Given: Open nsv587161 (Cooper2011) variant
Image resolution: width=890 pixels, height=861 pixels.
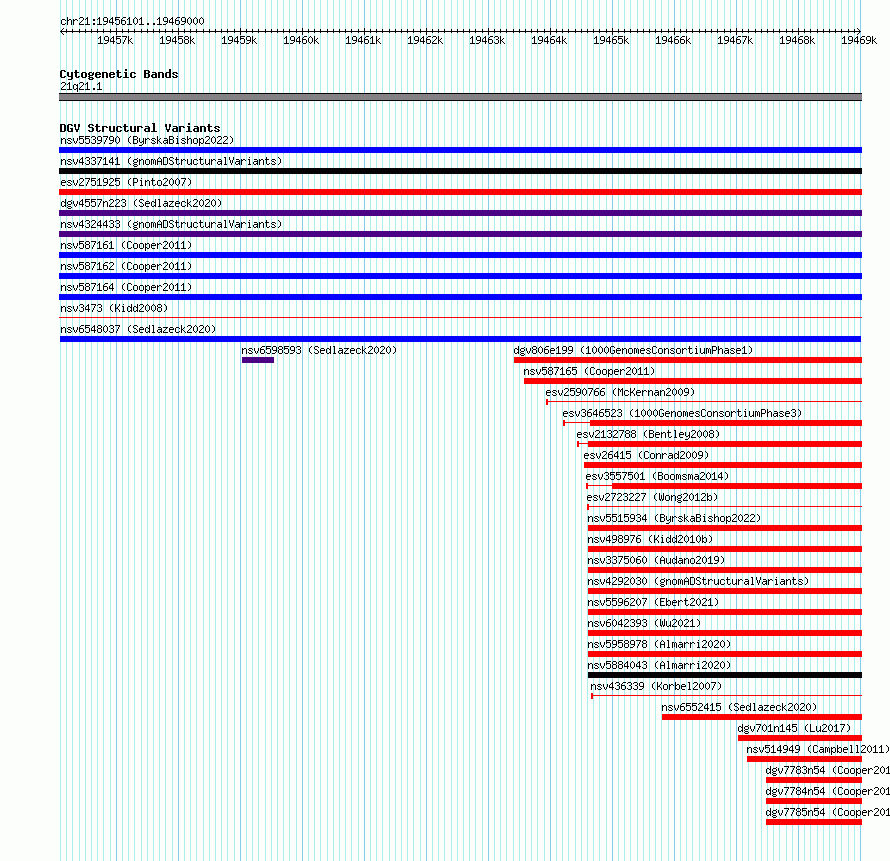Looking at the screenshot, I should click(x=126, y=245).
